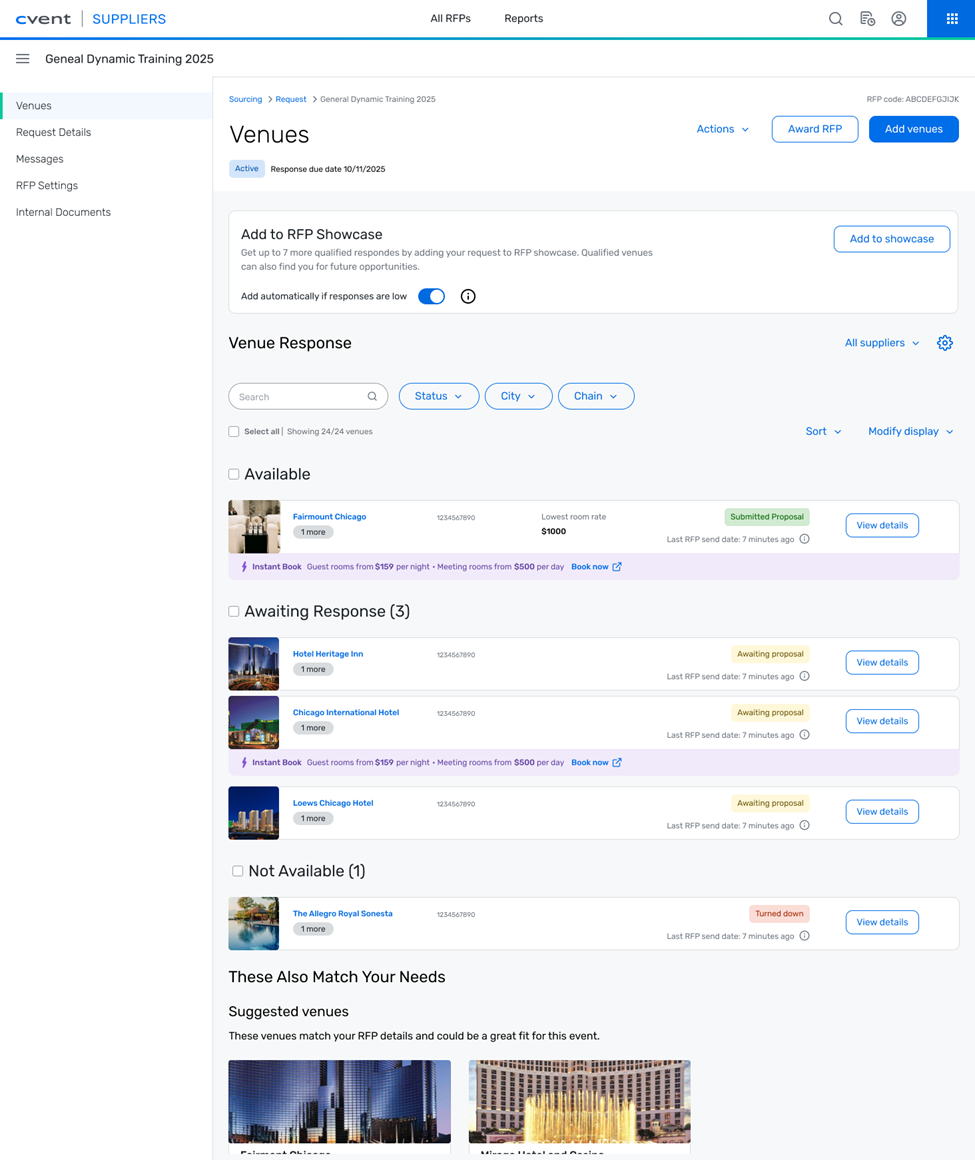Image resolution: width=975 pixels, height=1160 pixels.
Task: Click the magnifier icon in venue search box
Action: (x=372, y=397)
